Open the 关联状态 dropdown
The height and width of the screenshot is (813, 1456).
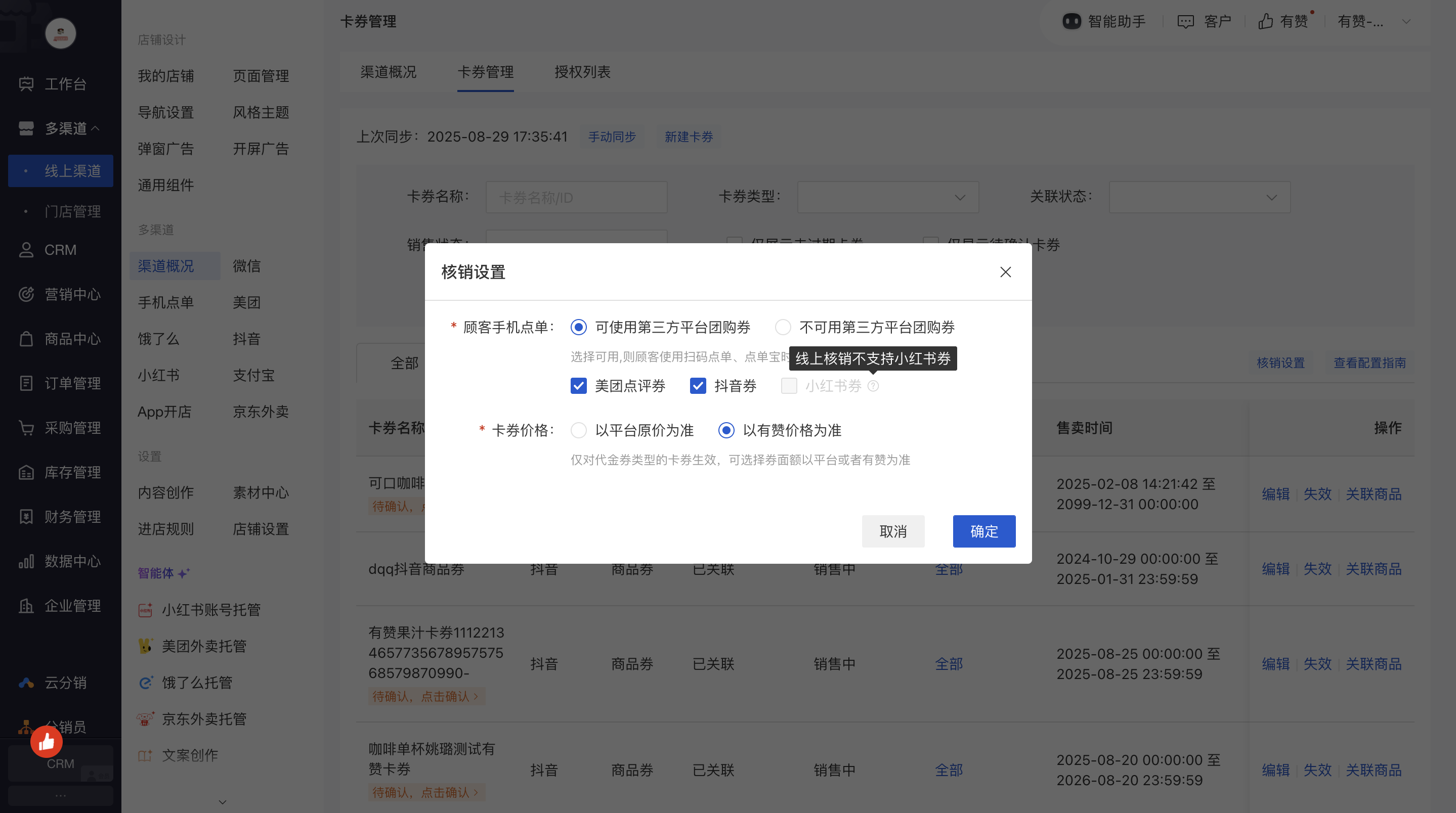(x=1200, y=197)
